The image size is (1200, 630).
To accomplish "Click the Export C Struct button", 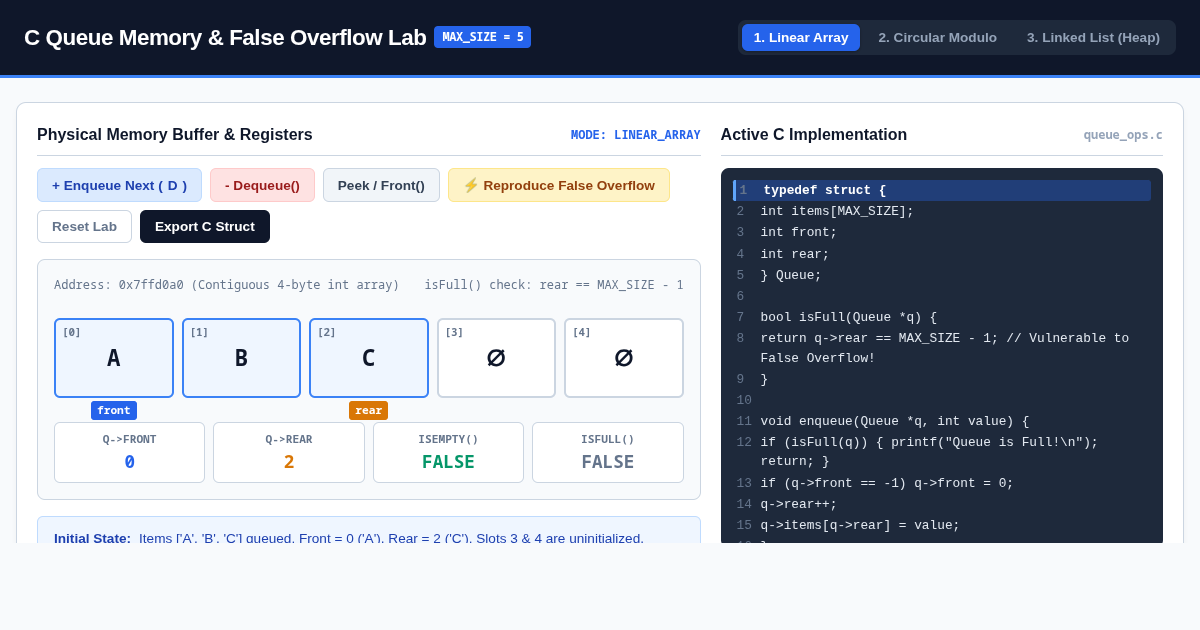I will click(205, 226).
